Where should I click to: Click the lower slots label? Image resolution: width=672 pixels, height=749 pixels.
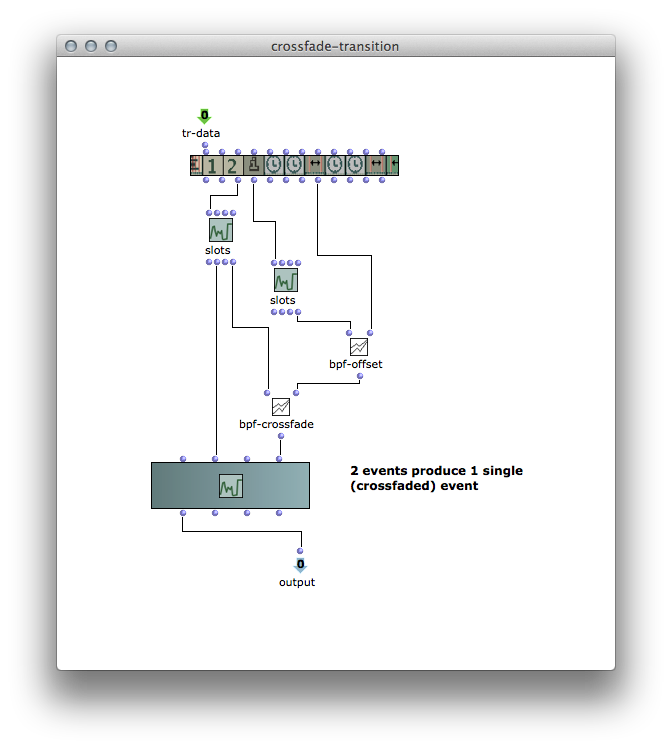282,300
